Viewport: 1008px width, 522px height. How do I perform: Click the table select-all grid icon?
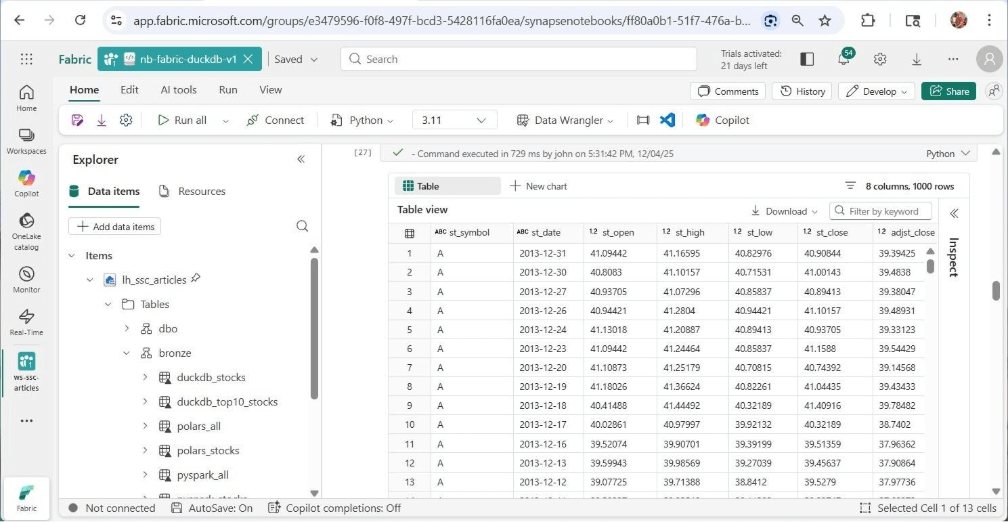click(410, 233)
